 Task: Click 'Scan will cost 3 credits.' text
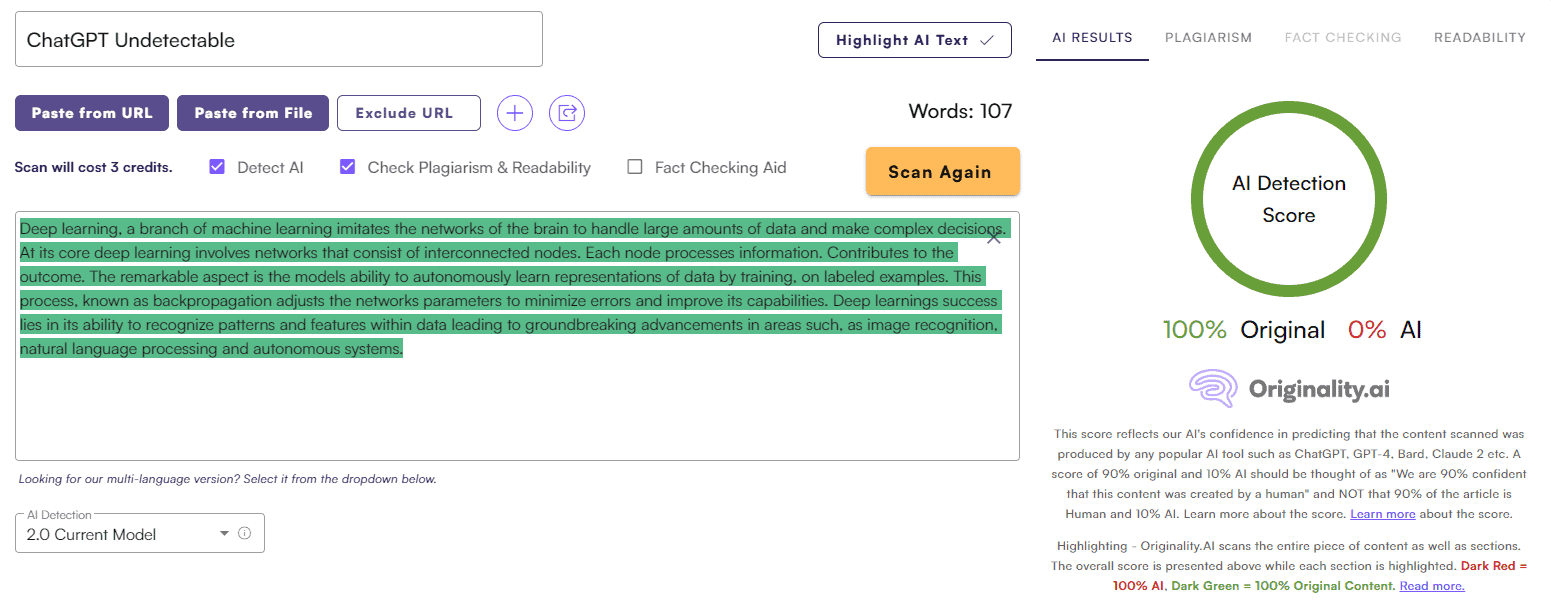pyautogui.click(x=93, y=167)
